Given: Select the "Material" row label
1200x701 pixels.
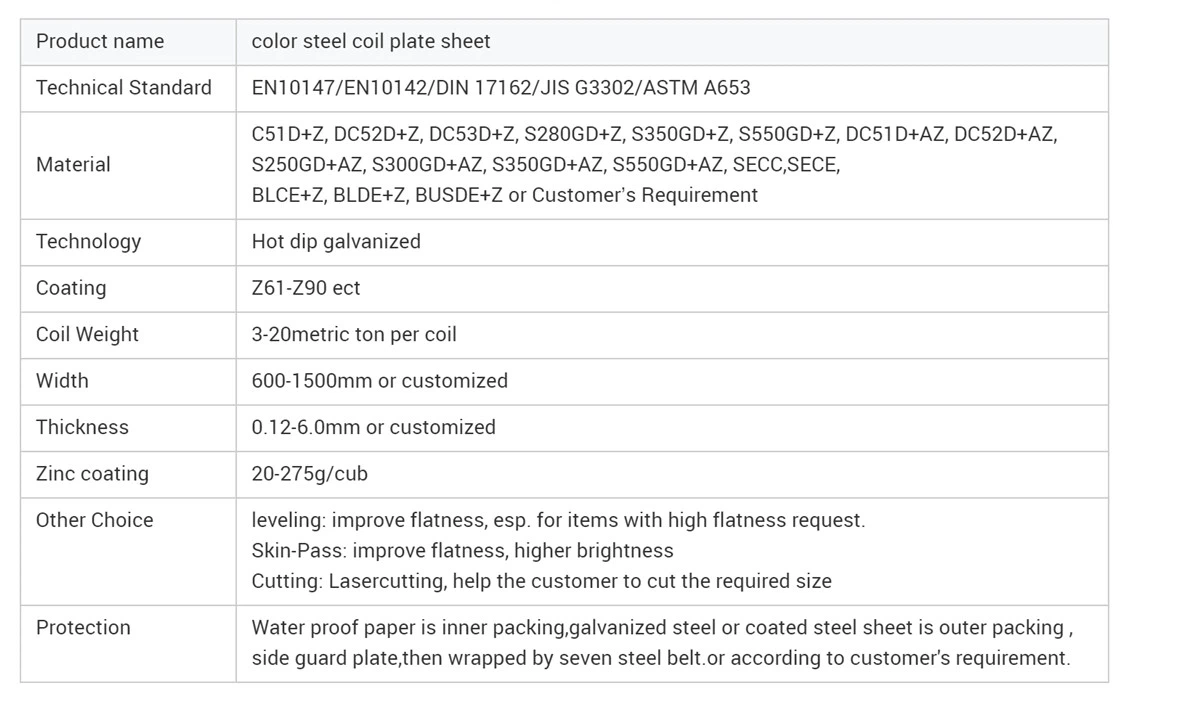Looking at the screenshot, I should [73, 165].
